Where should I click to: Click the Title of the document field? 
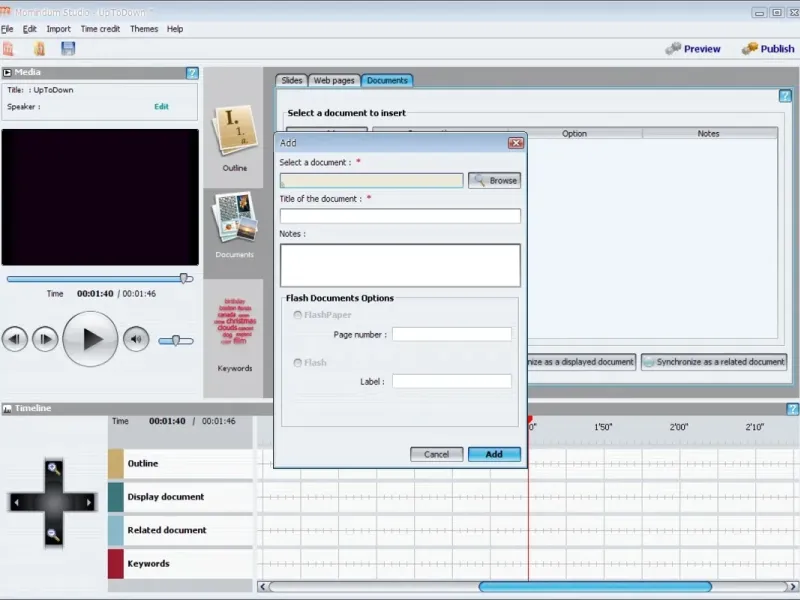pos(400,216)
